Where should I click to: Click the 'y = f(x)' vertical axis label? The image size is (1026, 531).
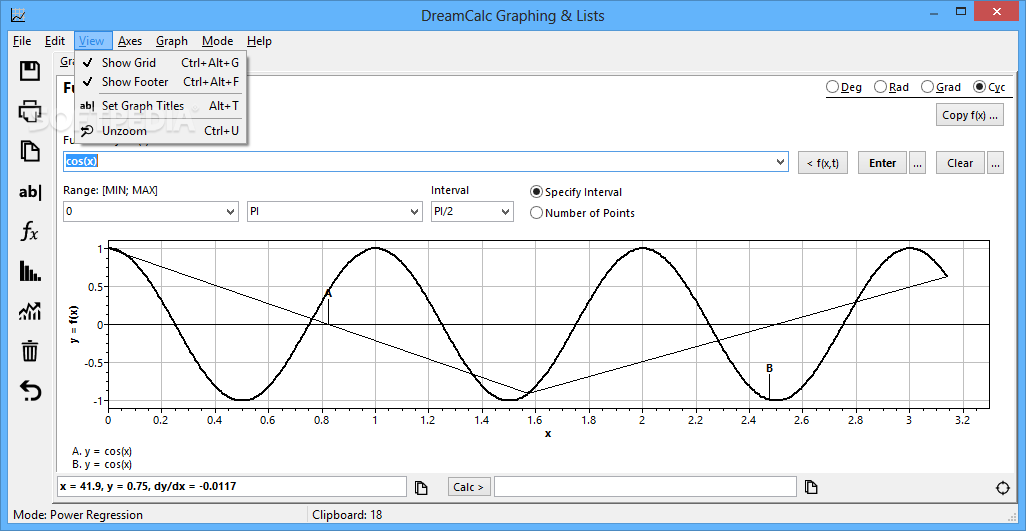coord(75,325)
